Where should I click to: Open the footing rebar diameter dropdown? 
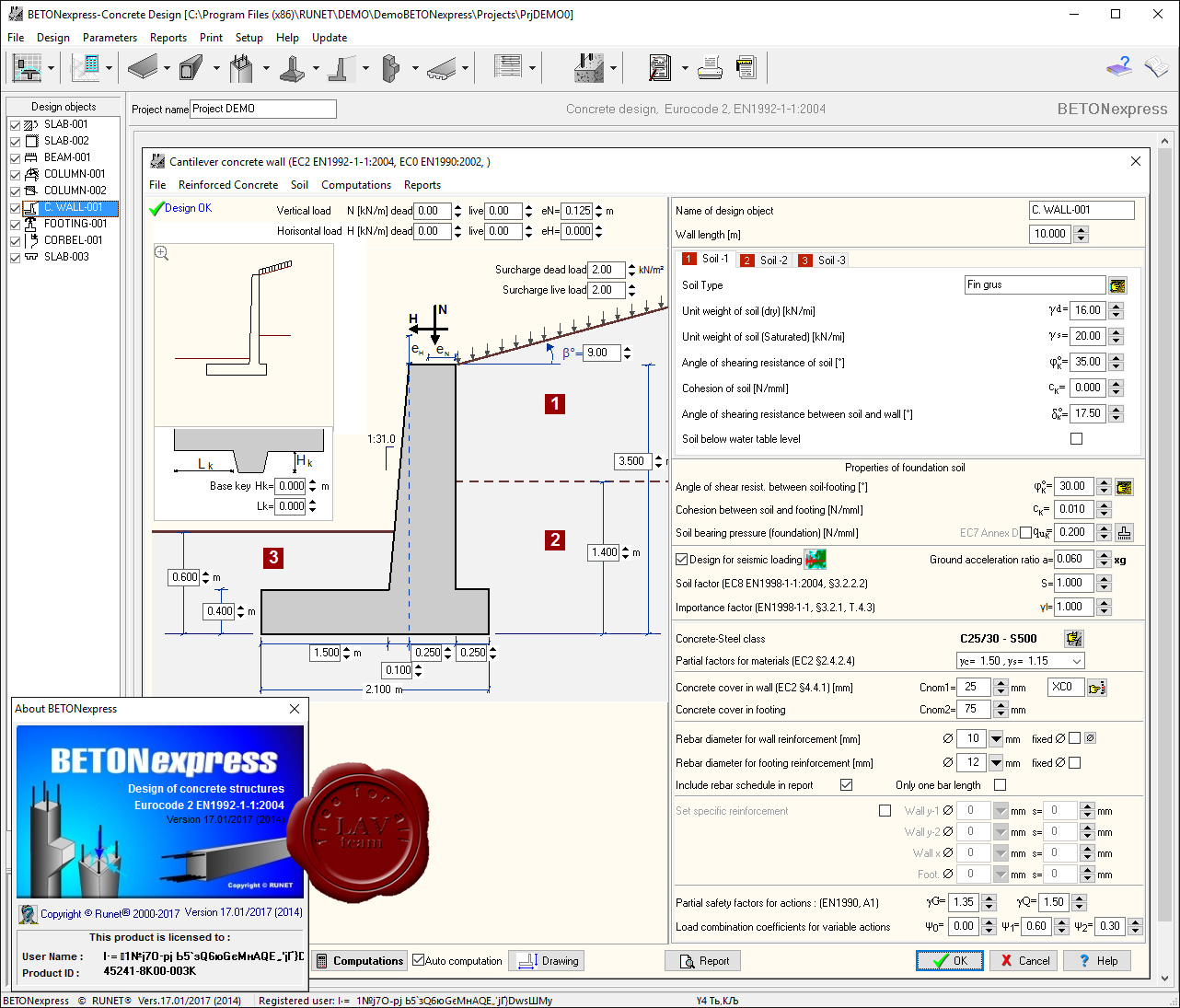(x=996, y=763)
